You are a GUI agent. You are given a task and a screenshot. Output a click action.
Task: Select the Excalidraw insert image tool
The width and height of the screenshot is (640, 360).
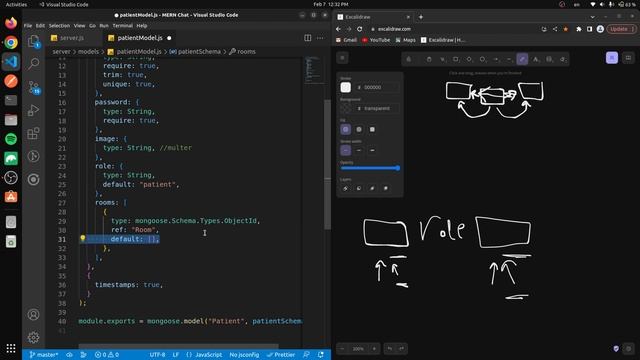coord(549,59)
